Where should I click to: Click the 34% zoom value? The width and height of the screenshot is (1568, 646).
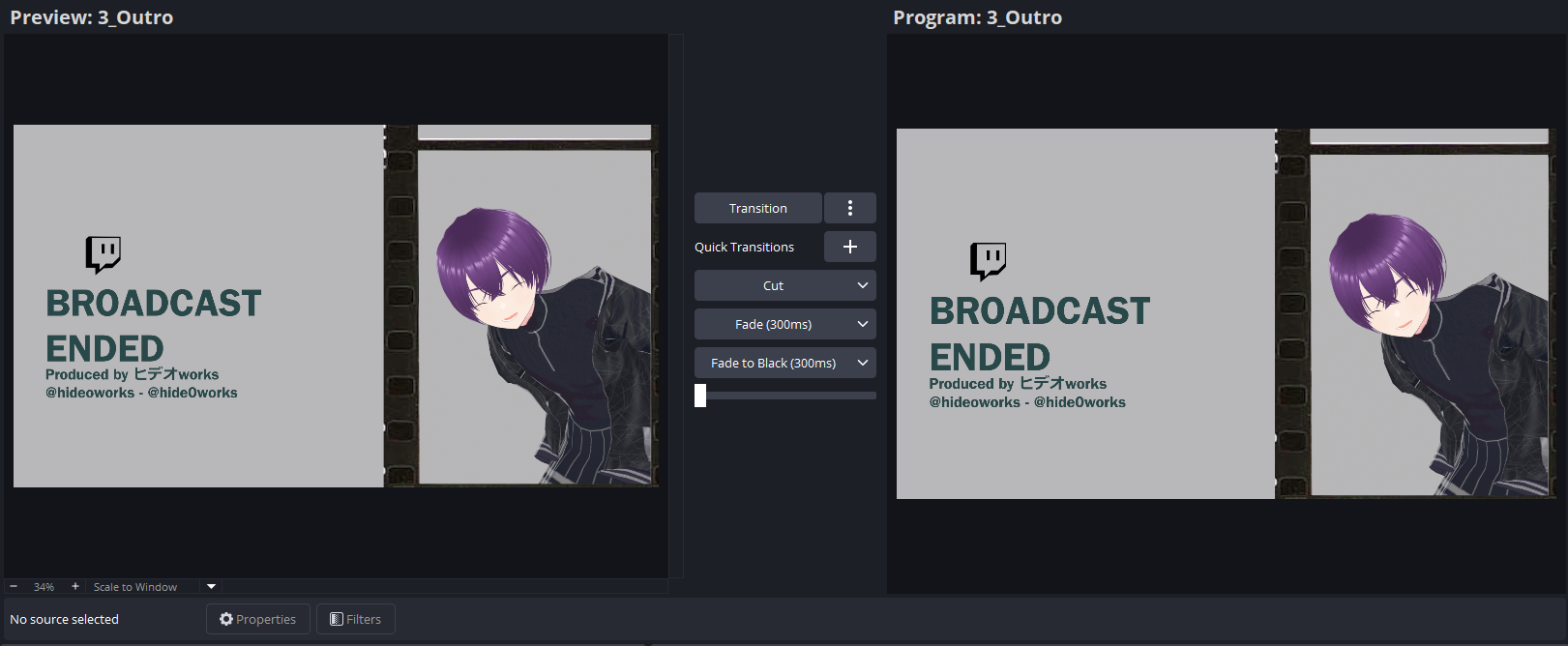click(x=44, y=587)
